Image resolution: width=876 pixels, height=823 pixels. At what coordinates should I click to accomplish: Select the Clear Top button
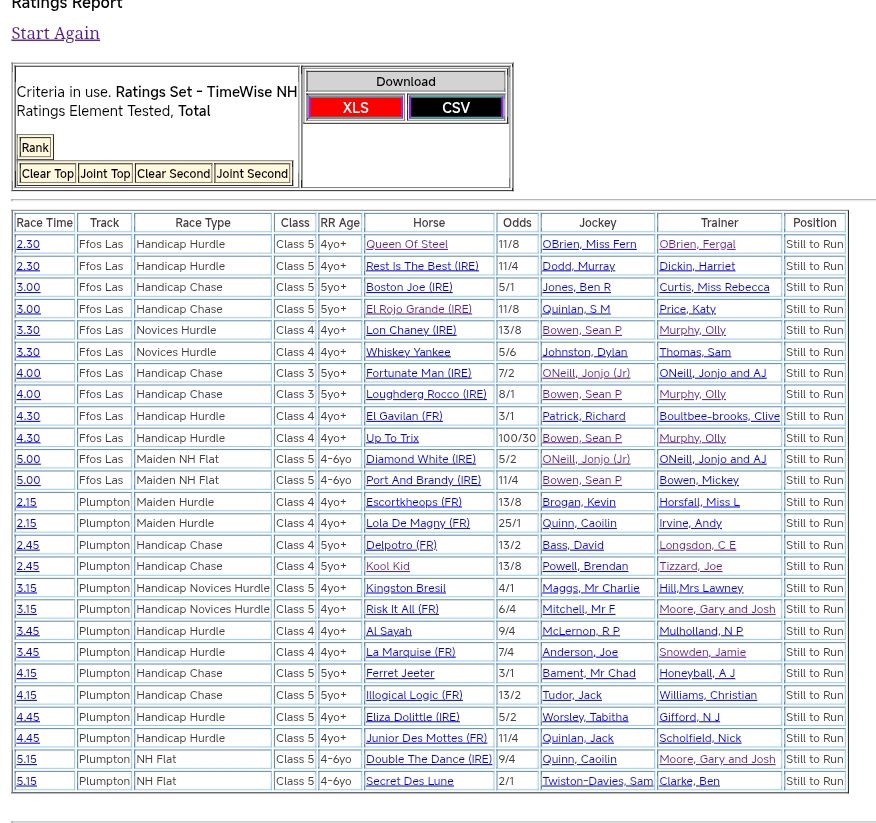click(48, 174)
